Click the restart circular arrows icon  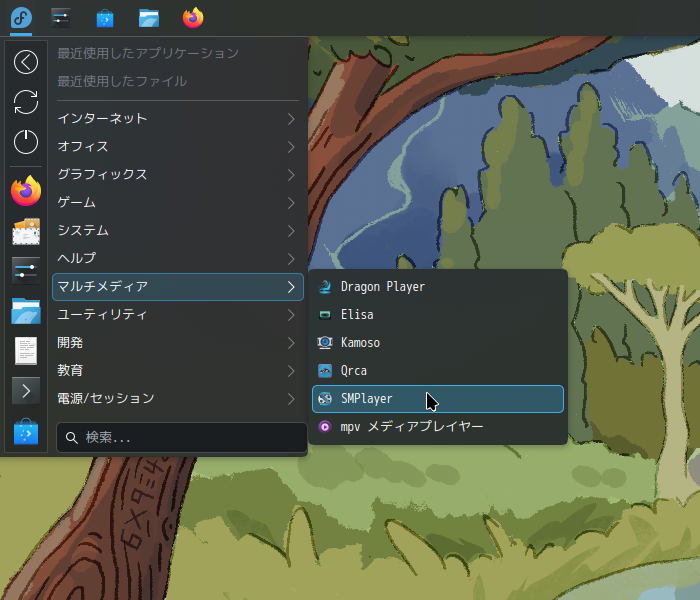click(x=26, y=102)
